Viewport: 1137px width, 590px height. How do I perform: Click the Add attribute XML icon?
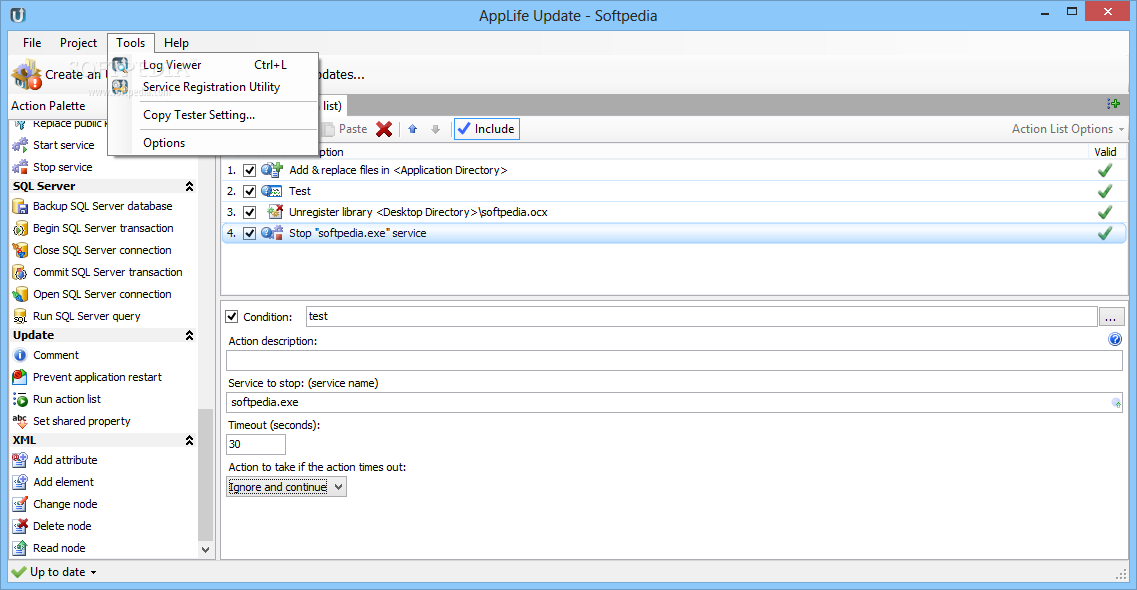[x=20, y=460]
